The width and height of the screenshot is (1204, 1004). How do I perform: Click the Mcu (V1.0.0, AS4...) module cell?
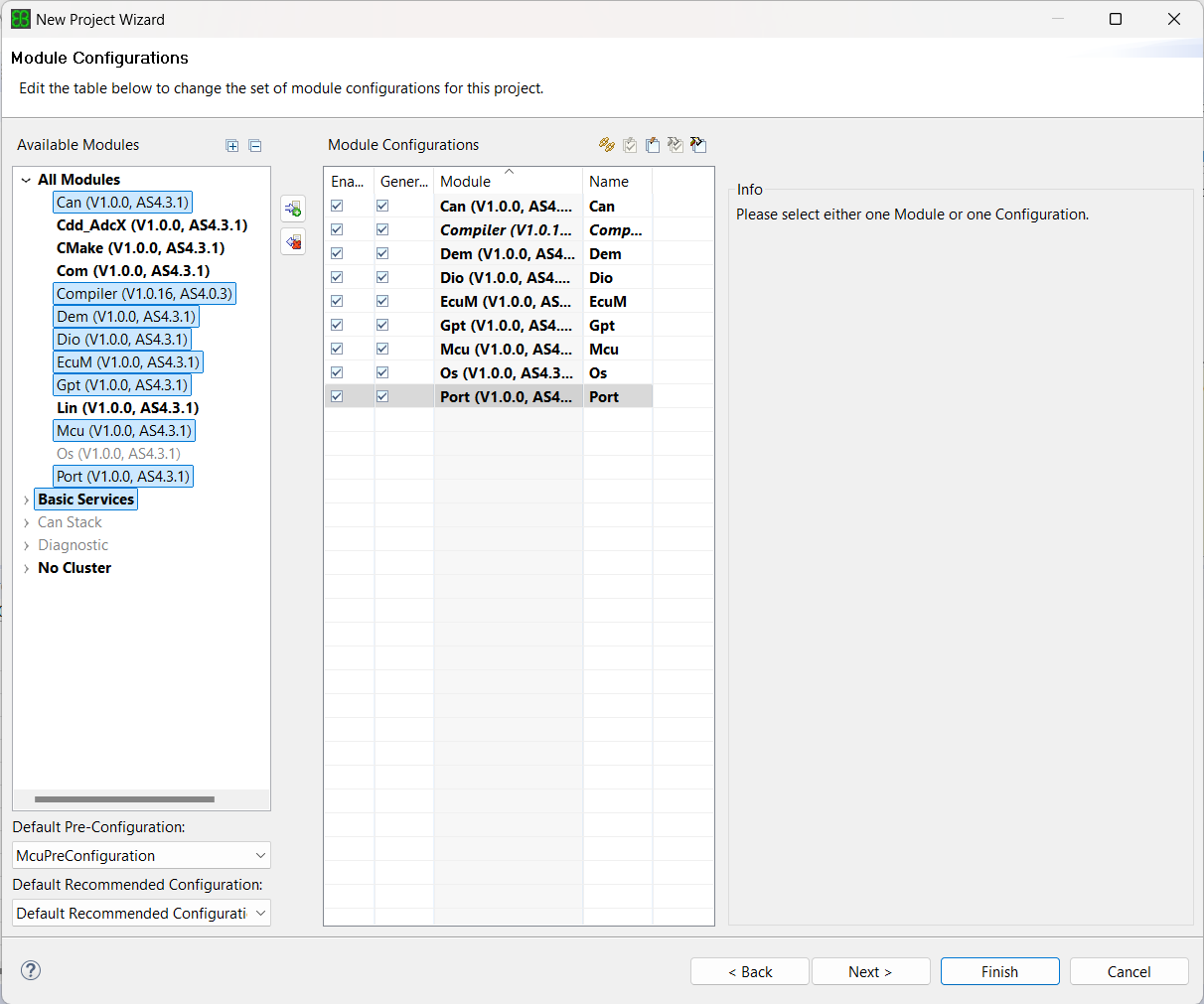coord(508,349)
